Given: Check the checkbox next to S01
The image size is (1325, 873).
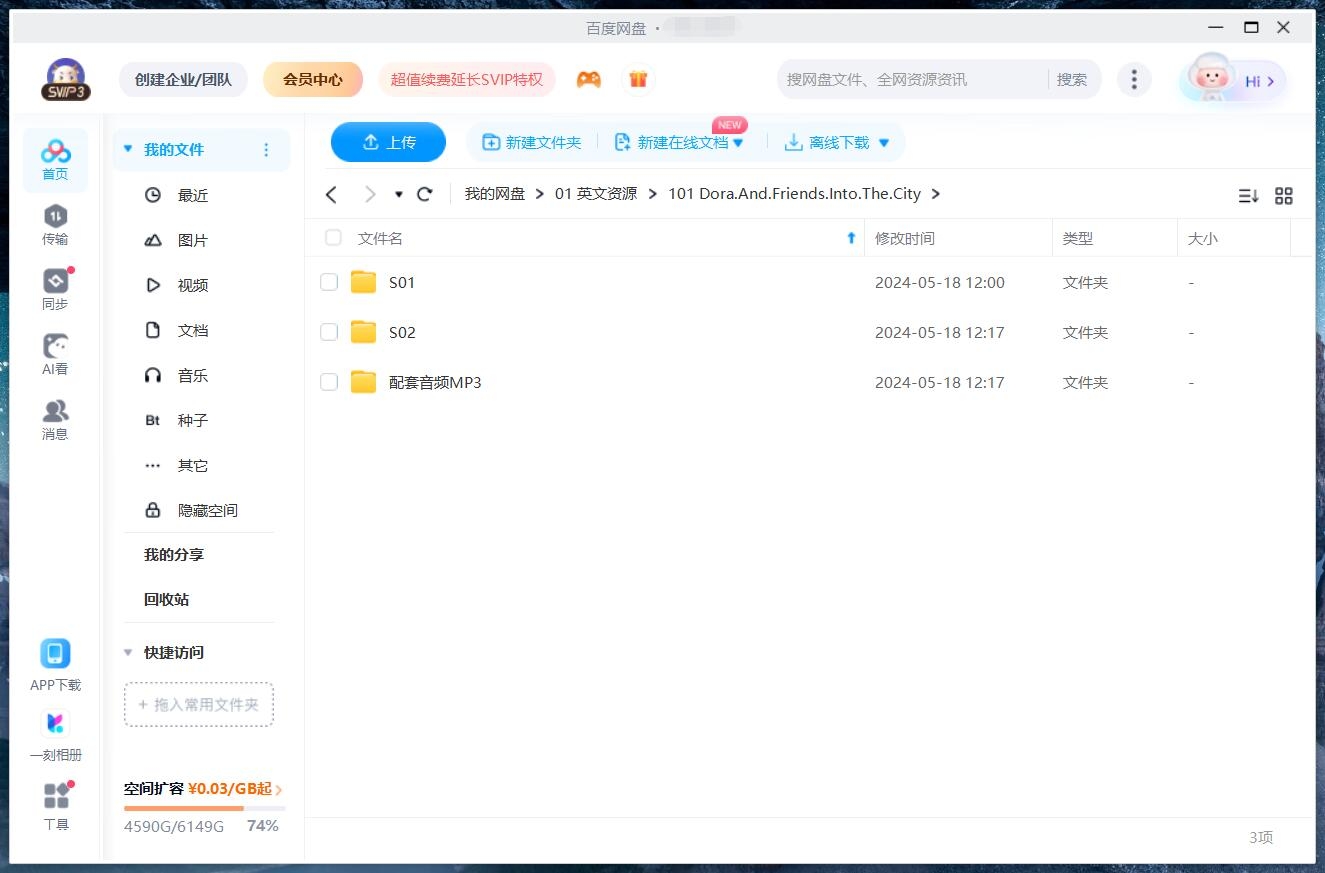Looking at the screenshot, I should (329, 282).
